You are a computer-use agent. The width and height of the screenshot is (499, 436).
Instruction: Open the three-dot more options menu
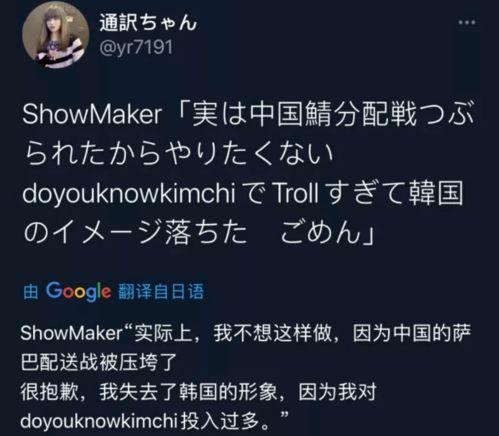[x=467, y=23]
